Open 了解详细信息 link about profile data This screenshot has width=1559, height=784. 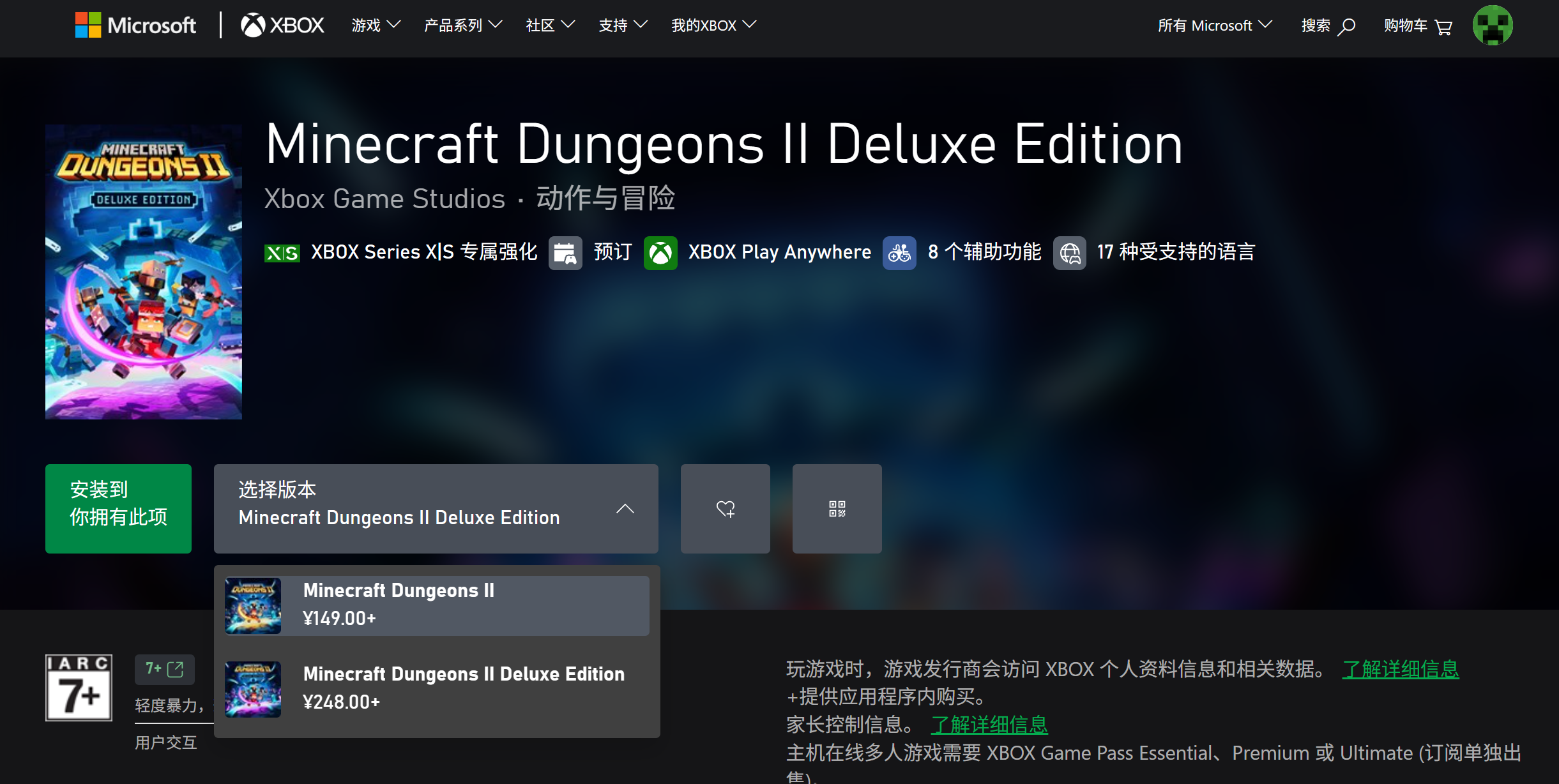[1401, 669]
